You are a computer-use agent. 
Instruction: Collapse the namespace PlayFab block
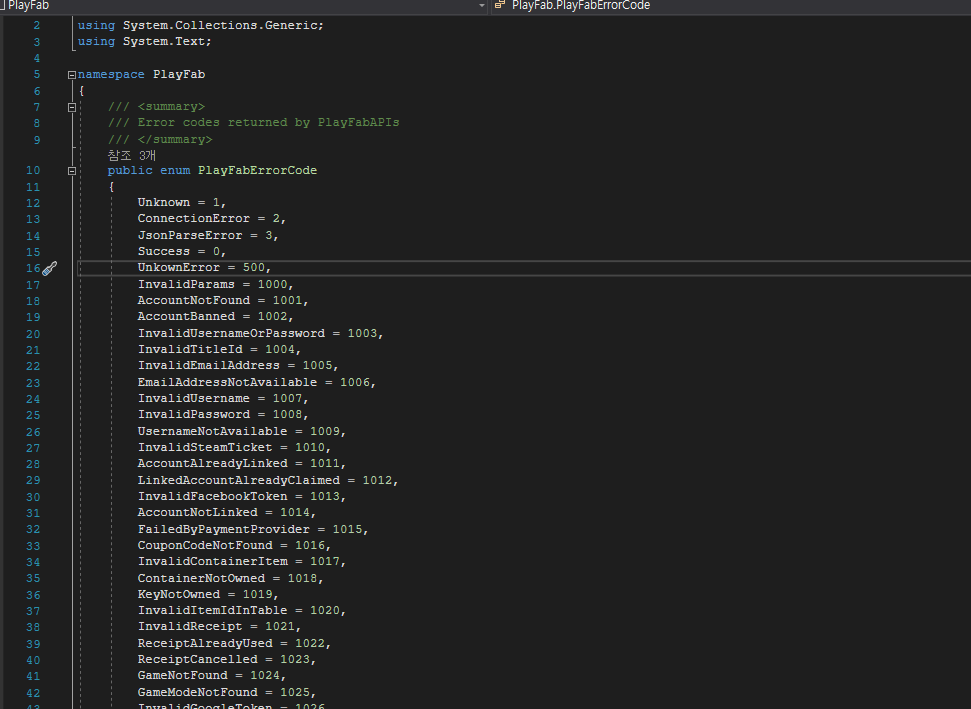click(72, 75)
